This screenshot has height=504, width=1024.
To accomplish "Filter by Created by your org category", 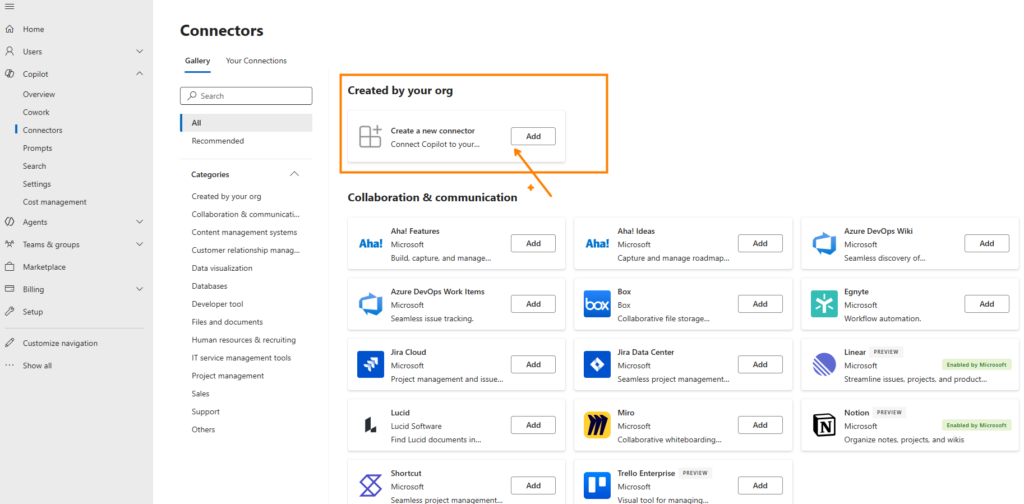I will (x=226, y=197).
